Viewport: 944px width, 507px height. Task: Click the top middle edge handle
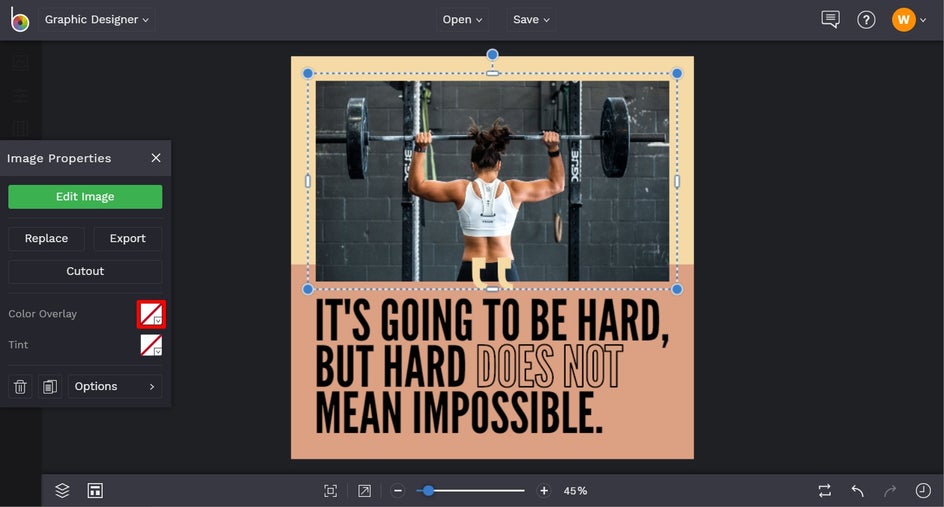492,73
